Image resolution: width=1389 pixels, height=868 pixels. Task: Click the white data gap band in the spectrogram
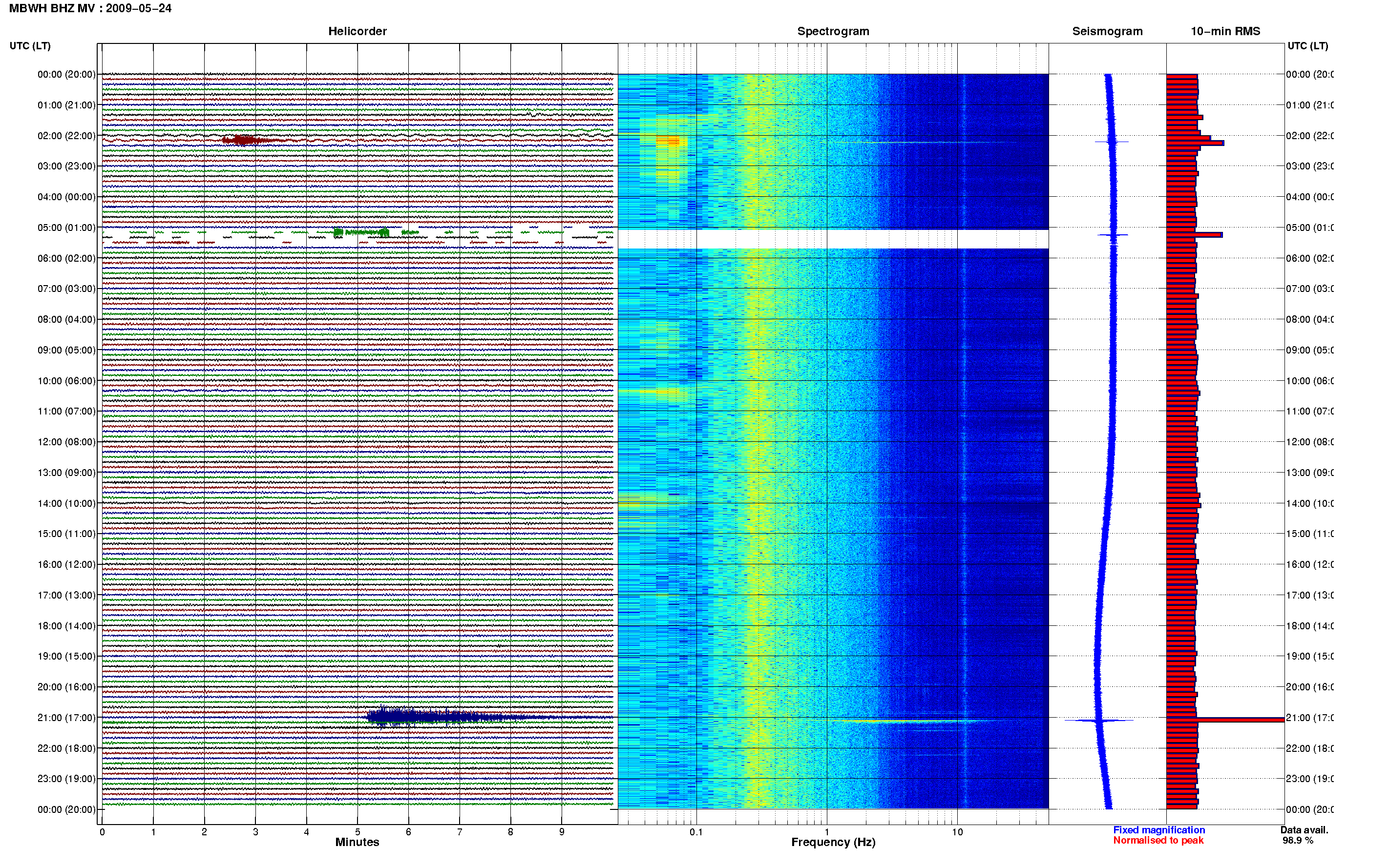click(x=833, y=239)
